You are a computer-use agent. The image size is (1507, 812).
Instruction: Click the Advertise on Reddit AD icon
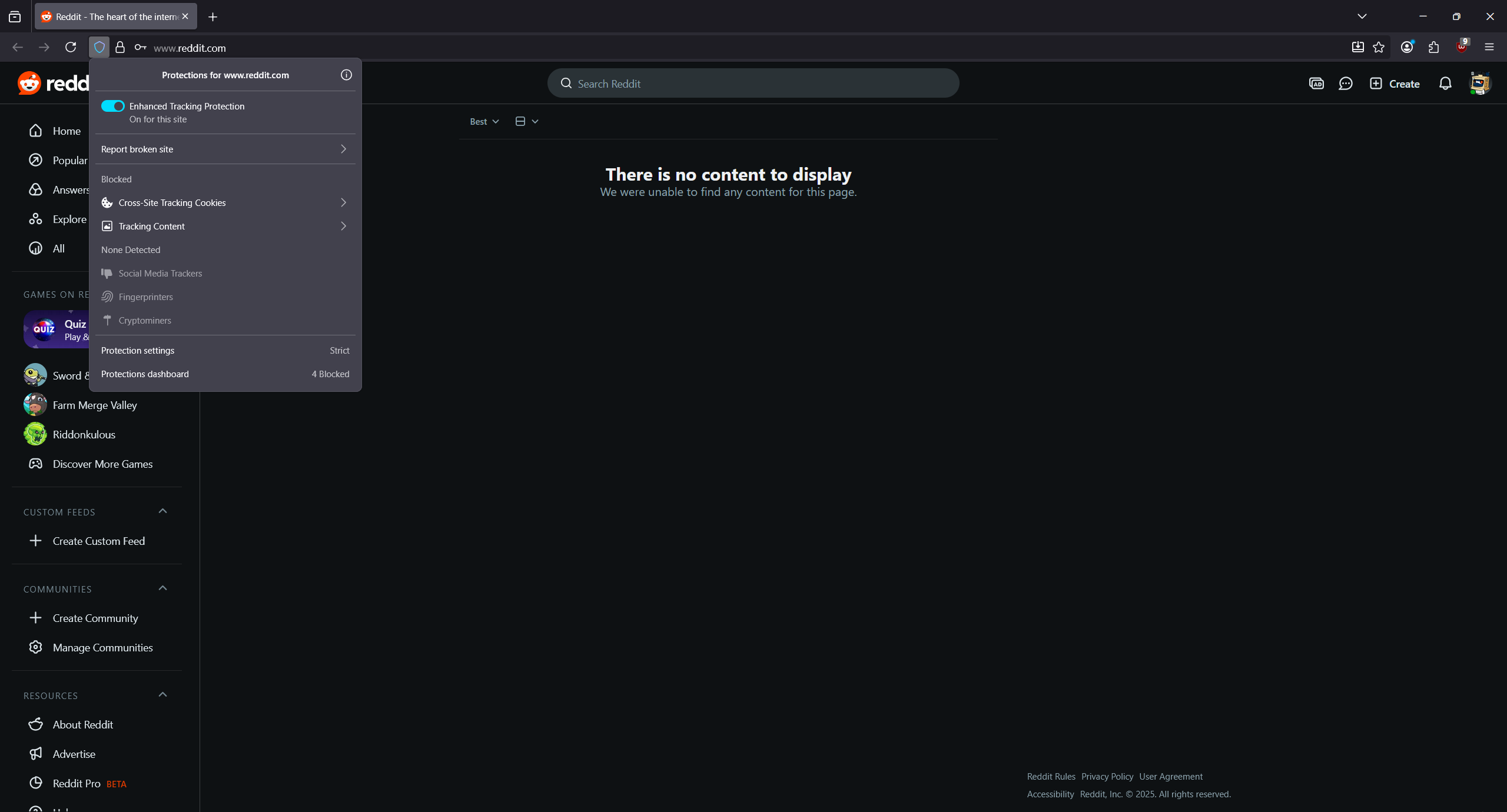pyautogui.click(x=1316, y=84)
